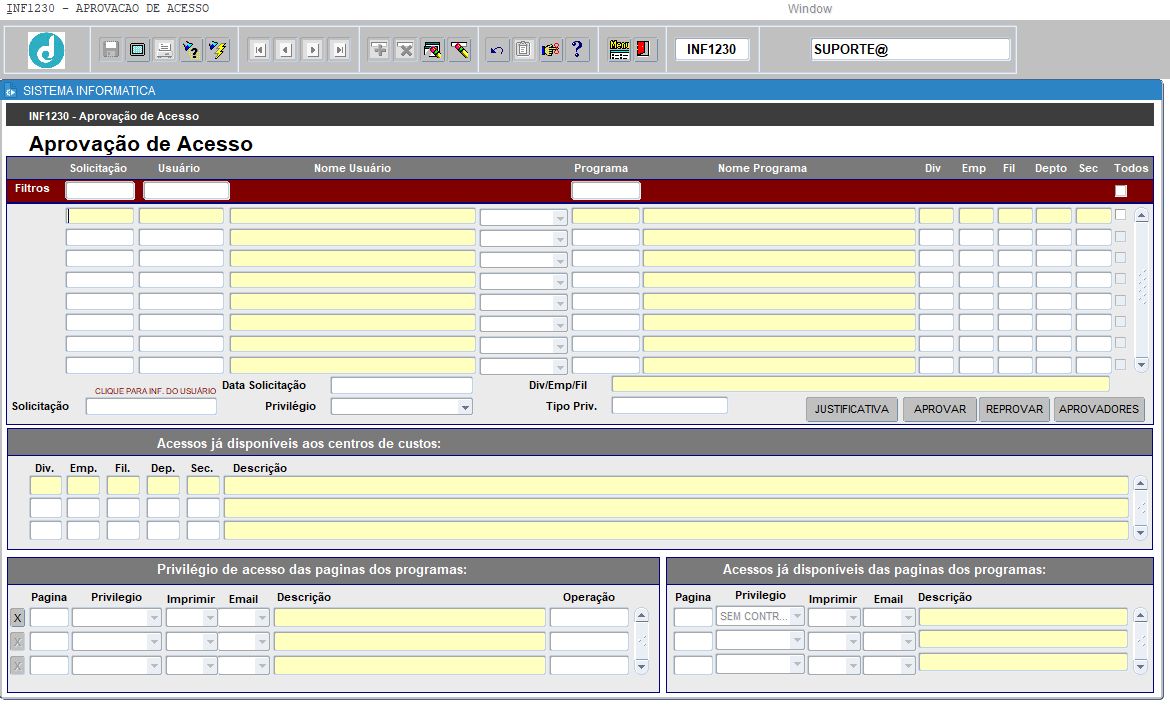
Task: Open the Menu icon in toolbar
Action: tap(619, 50)
